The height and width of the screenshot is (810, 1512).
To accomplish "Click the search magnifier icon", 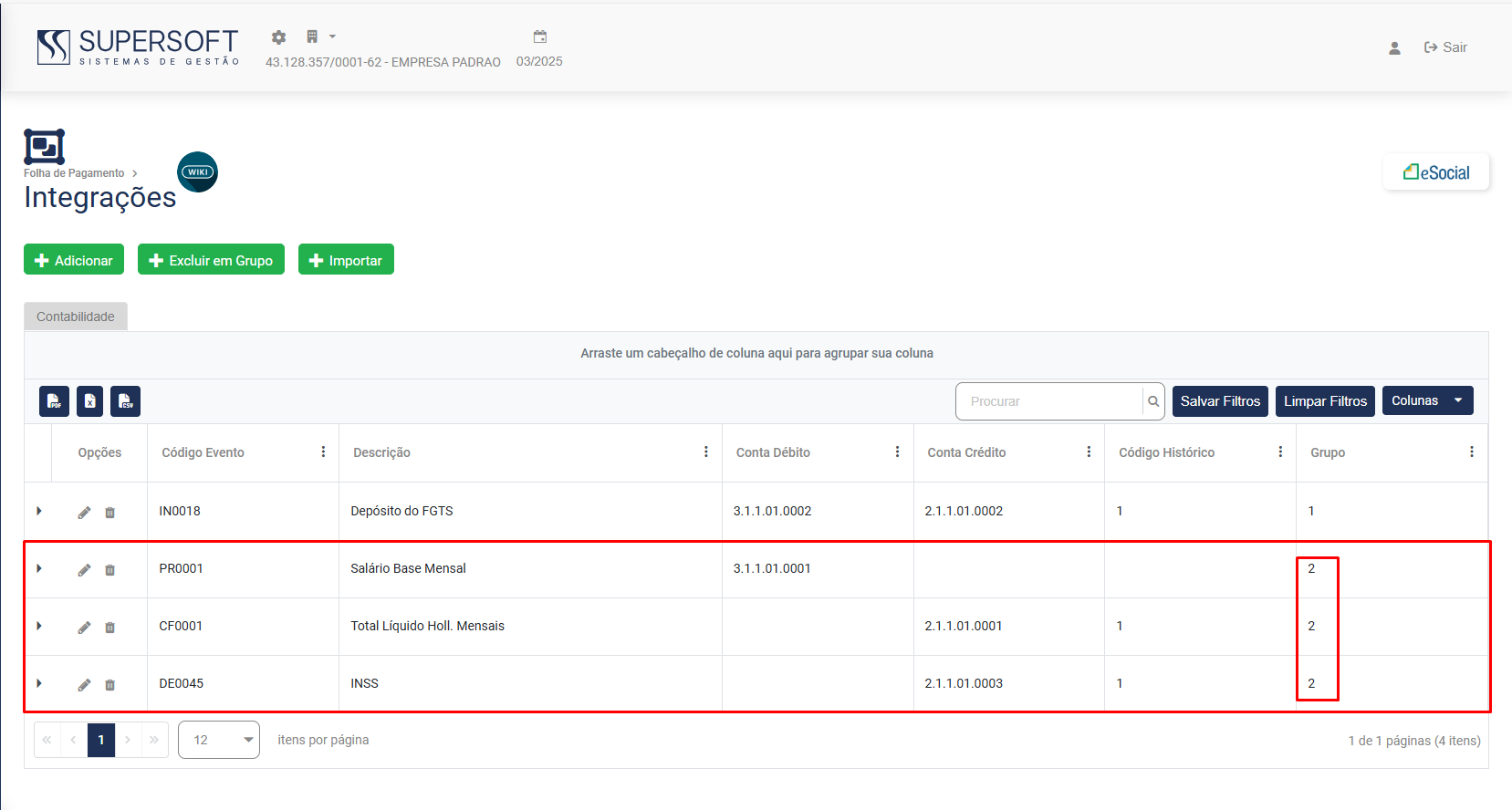I will [x=1153, y=401].
